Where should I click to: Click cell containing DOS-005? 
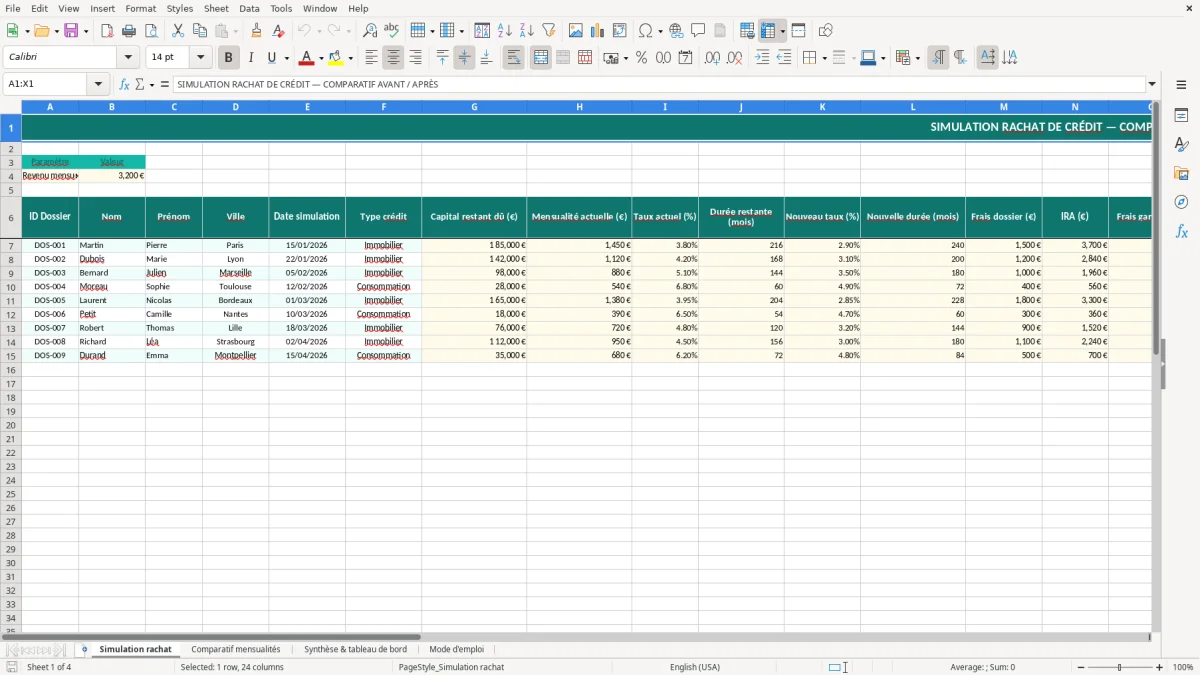[50, 300]
